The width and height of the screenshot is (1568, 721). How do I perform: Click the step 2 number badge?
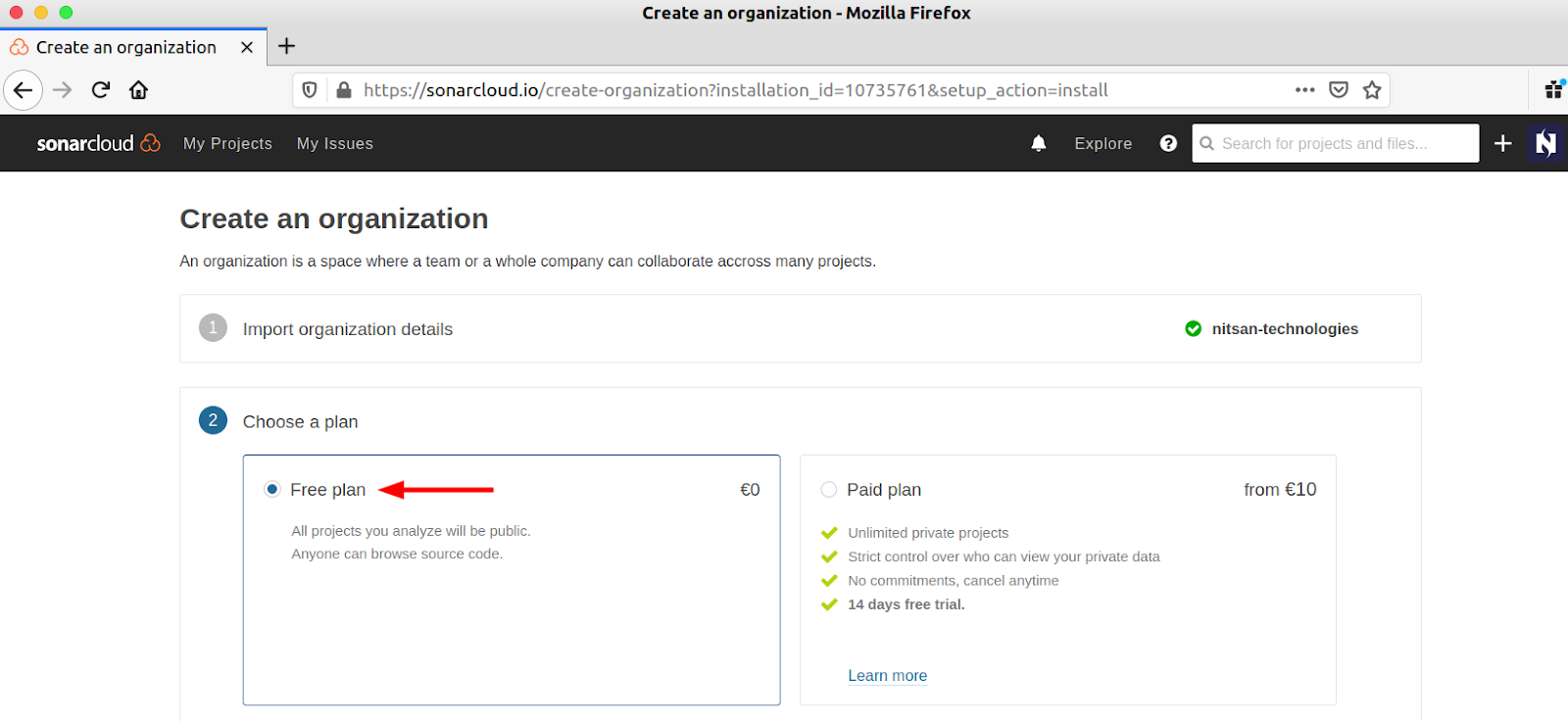tap(213, 420)
